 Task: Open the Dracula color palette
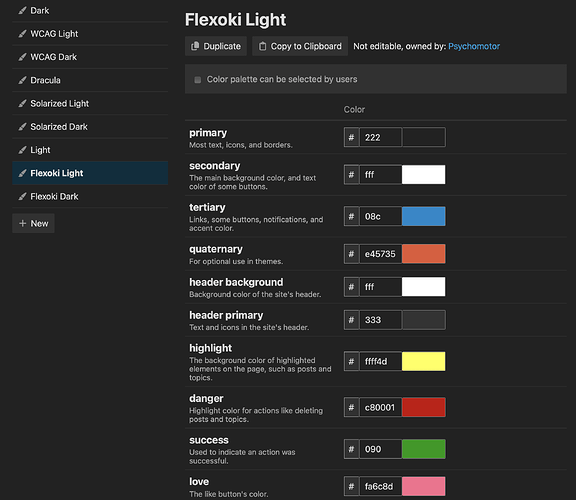pos(90,80)
